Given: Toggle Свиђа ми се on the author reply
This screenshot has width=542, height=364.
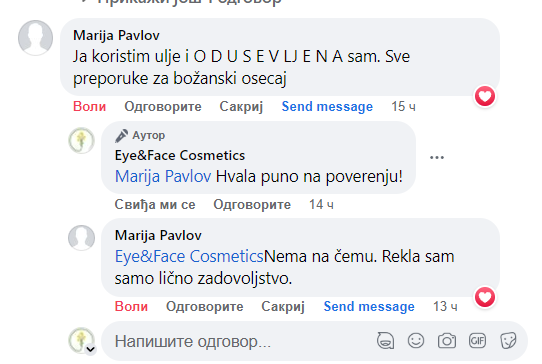Looking at the screenshot, I should click(155, 205).
